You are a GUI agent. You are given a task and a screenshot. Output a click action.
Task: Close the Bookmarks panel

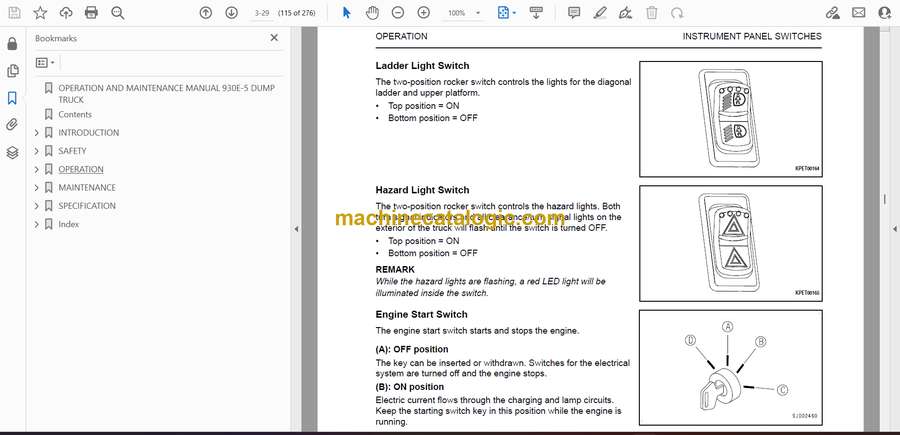(274, 38)
